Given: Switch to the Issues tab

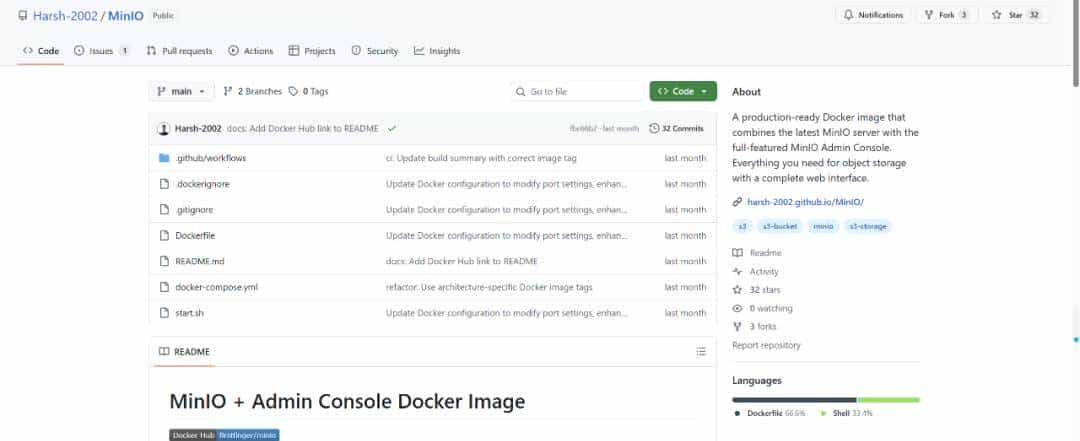Looking at the screenshot, I should point(101,51).
